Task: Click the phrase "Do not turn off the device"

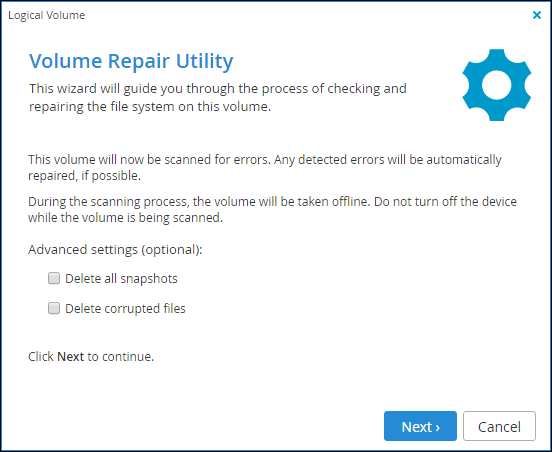Action: (445, 202)
